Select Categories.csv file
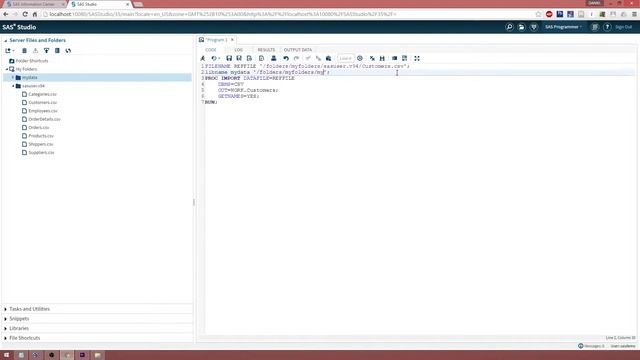 pos(42,94)
